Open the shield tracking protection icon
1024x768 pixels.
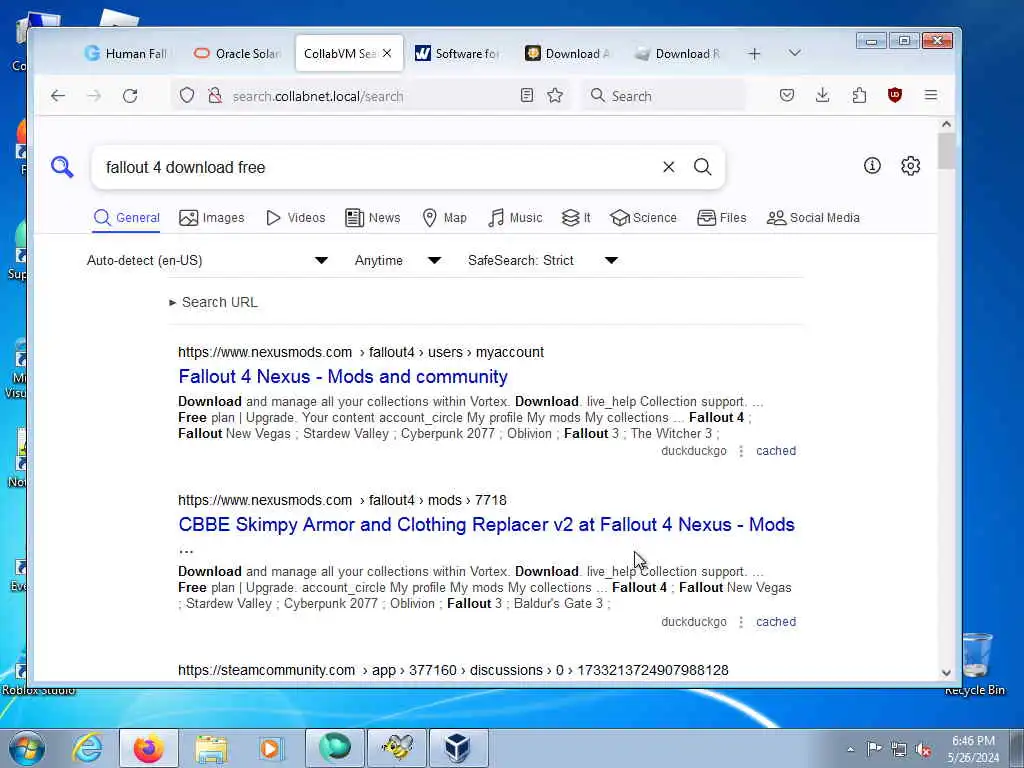point(187,95)
